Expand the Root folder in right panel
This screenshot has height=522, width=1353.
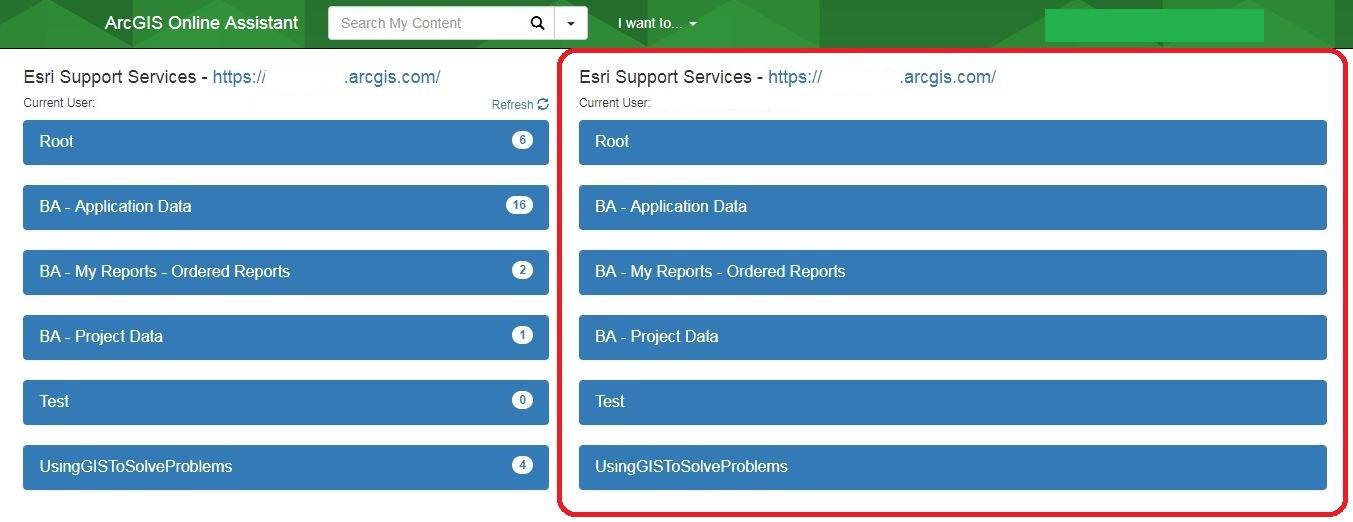point(953,142)
